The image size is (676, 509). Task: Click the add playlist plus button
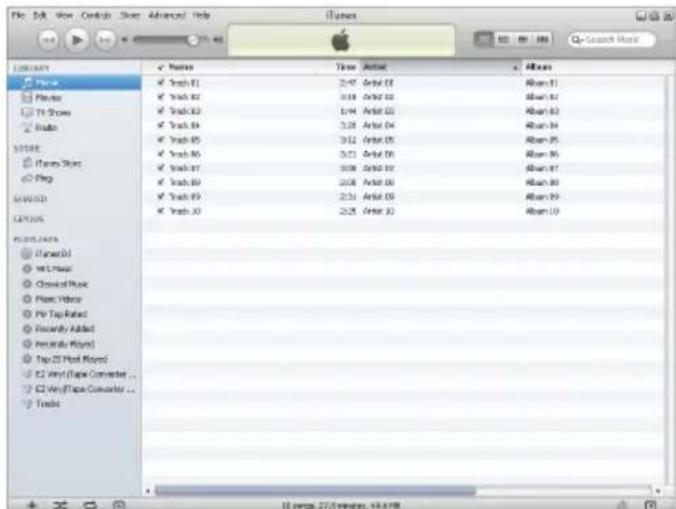pos(32,504)
